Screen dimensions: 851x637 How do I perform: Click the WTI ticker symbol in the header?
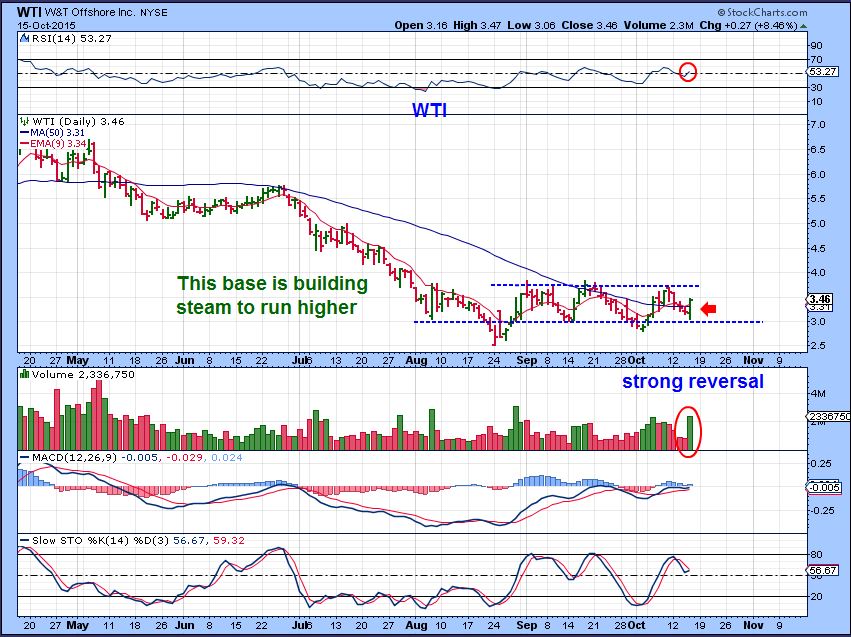click(29, 11)
